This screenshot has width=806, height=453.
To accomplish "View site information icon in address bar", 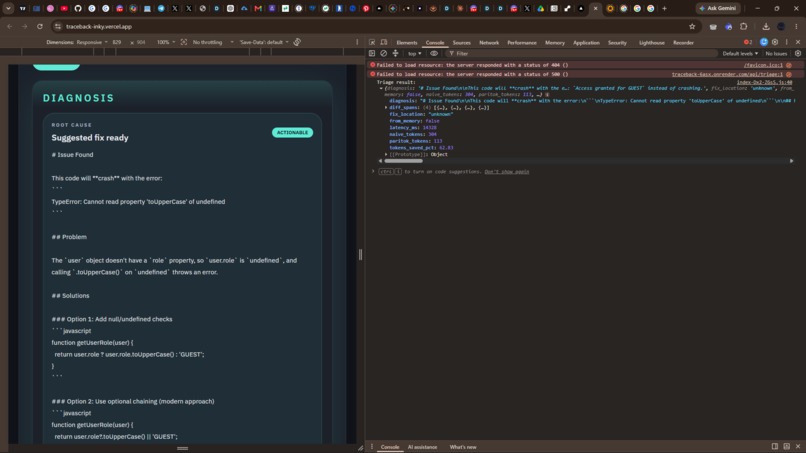I will click(58, 26).
